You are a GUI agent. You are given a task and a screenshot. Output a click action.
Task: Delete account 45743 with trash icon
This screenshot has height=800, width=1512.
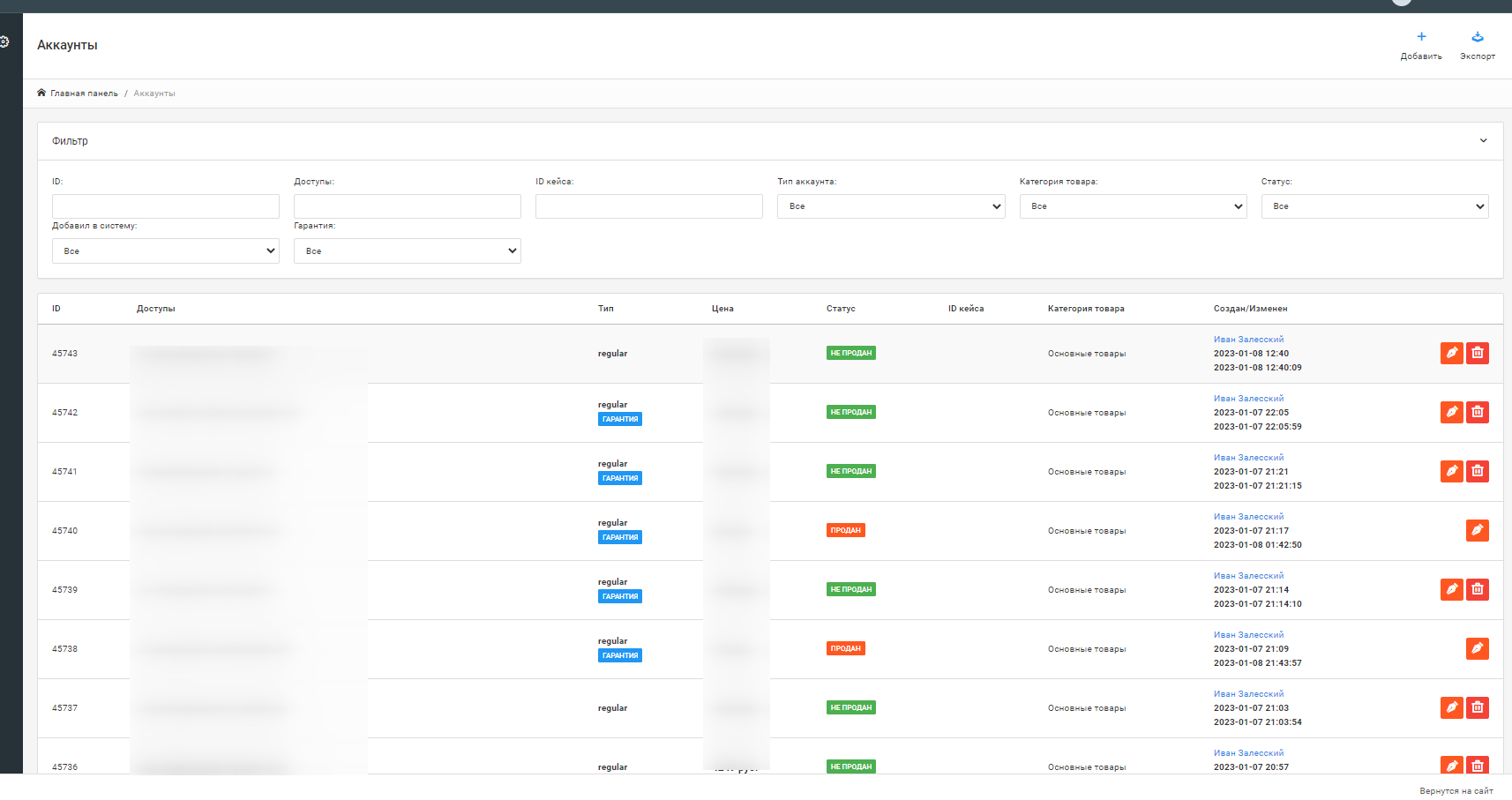point(1478,353)
